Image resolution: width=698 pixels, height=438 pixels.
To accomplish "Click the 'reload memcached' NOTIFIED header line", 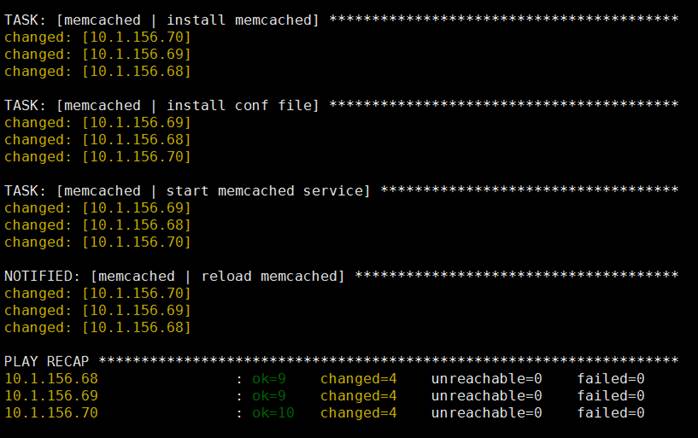I will point(174,276).
